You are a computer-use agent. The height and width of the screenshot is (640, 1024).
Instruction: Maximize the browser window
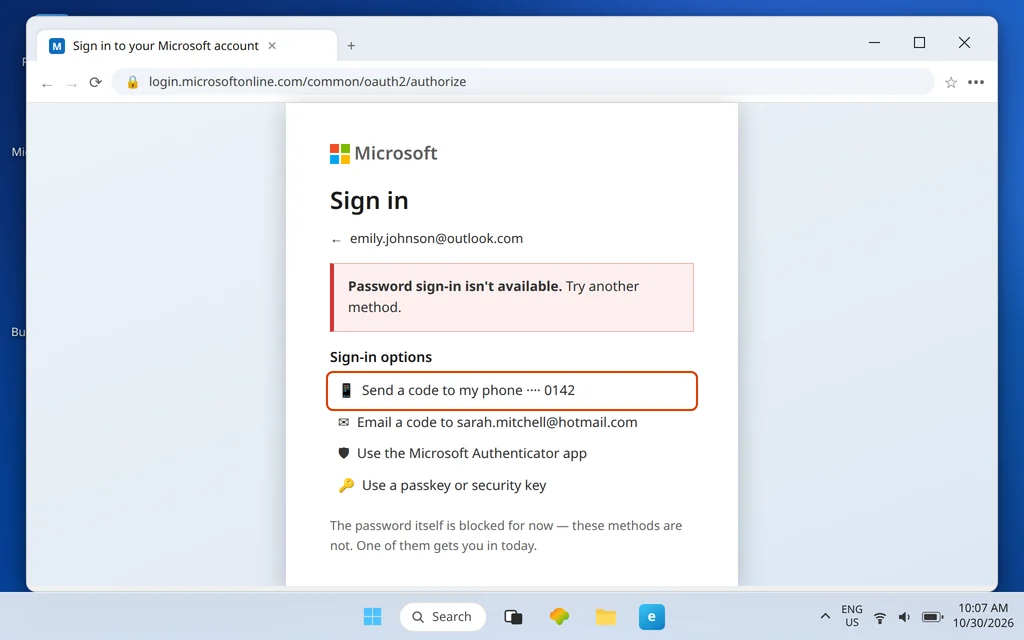(x=920, y=42)
